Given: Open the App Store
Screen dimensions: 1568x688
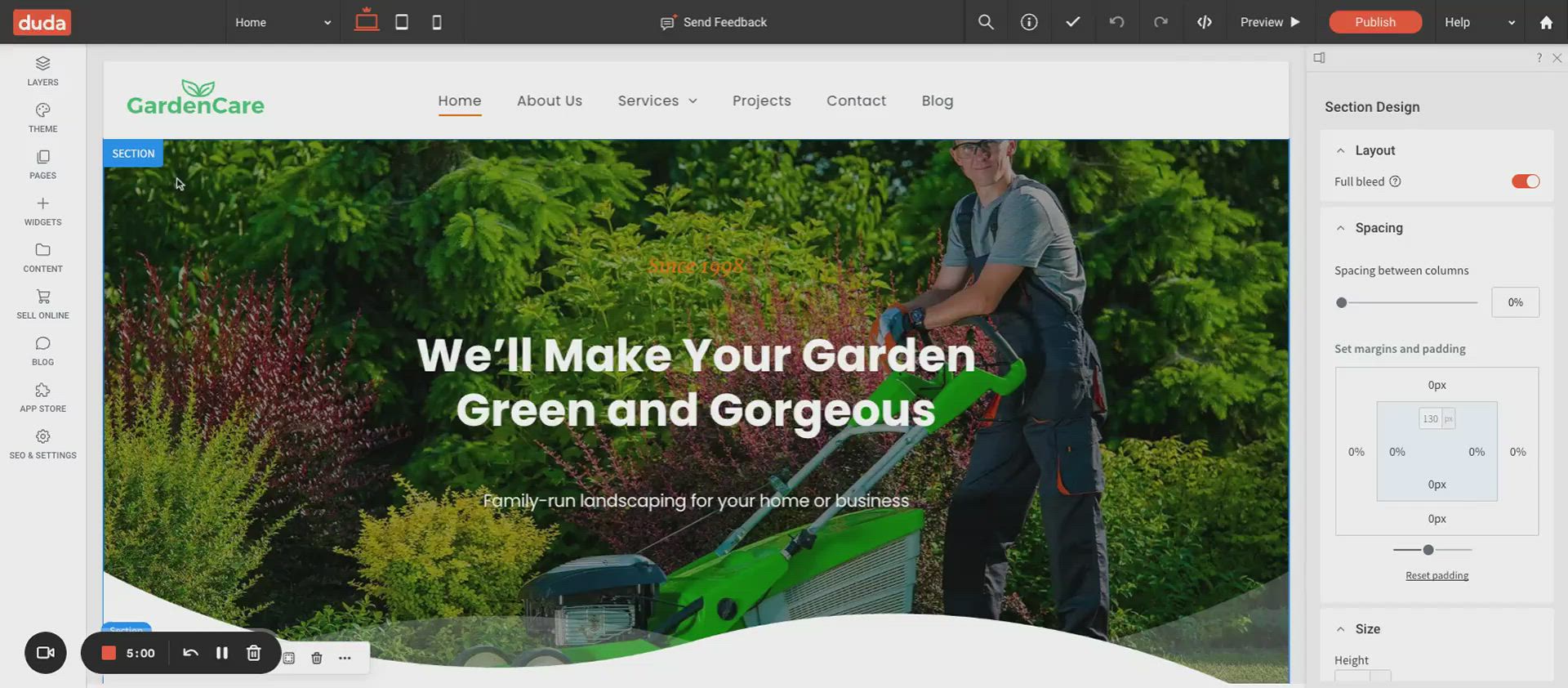Looking at the screenshot, I should [x=42, y=397].
